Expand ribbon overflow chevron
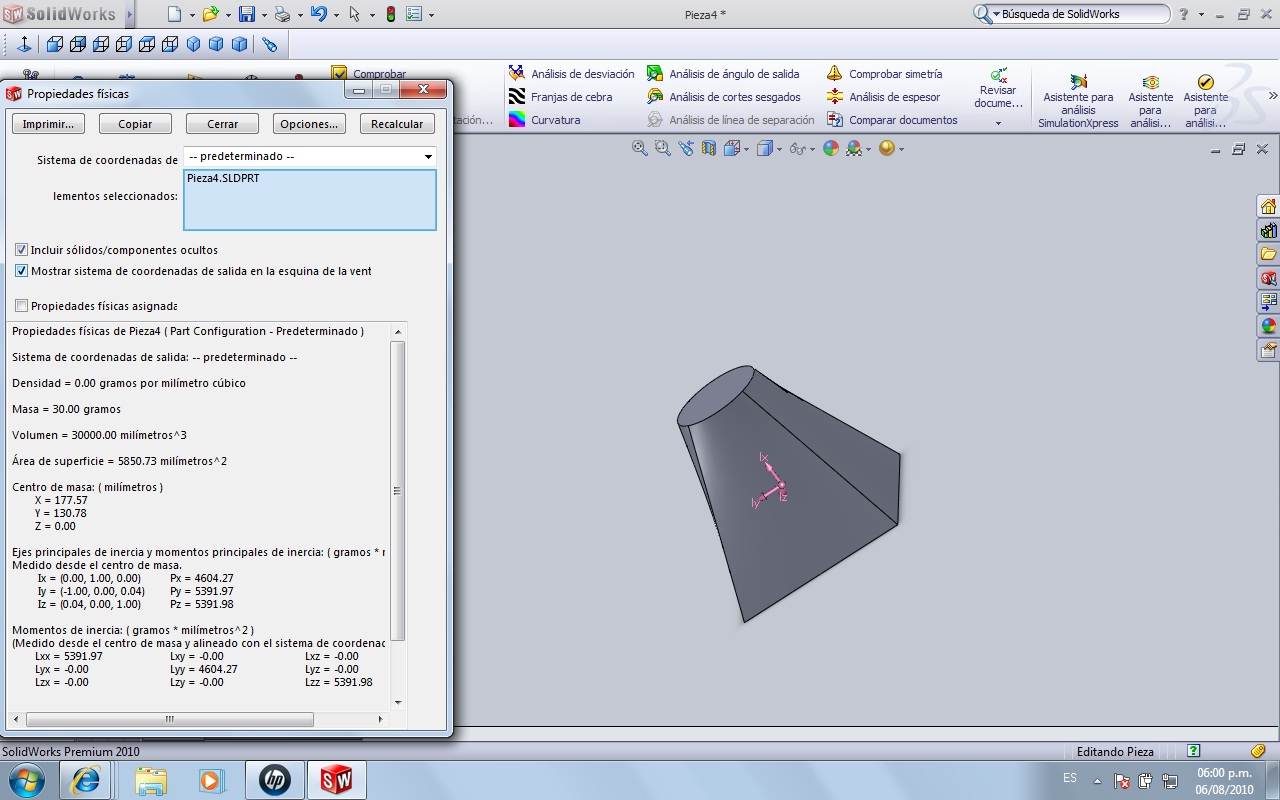The width and height of the screenshot is (1280, 800). (1273, 96)
